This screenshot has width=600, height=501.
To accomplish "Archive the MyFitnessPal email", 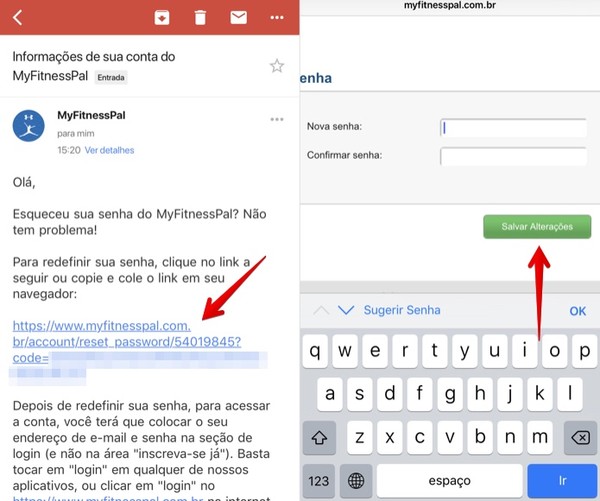I will coord(162,18).
